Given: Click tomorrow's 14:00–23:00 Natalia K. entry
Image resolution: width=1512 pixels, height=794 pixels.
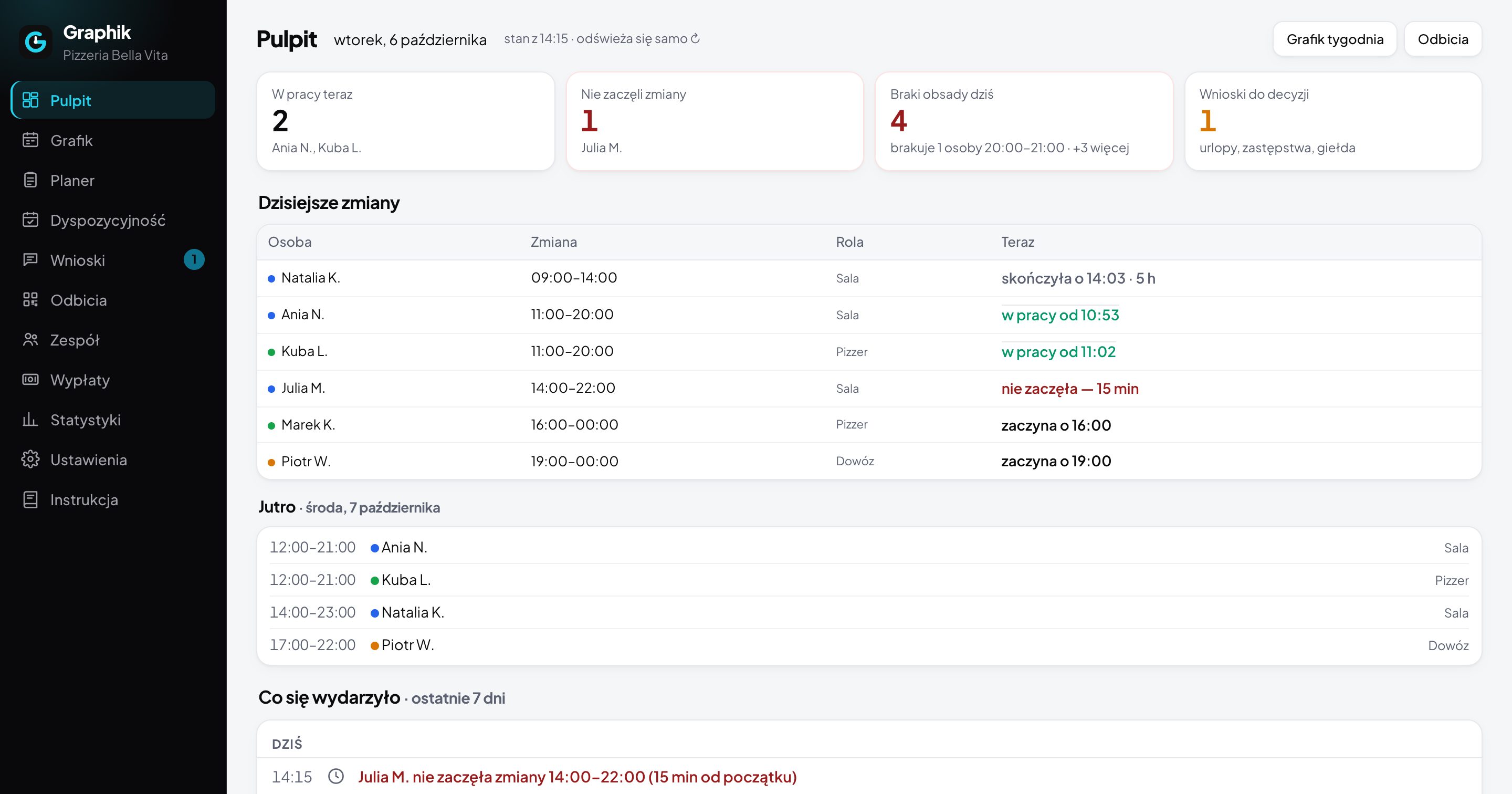Looking at the screenshot, I should (x=869, y=612).
